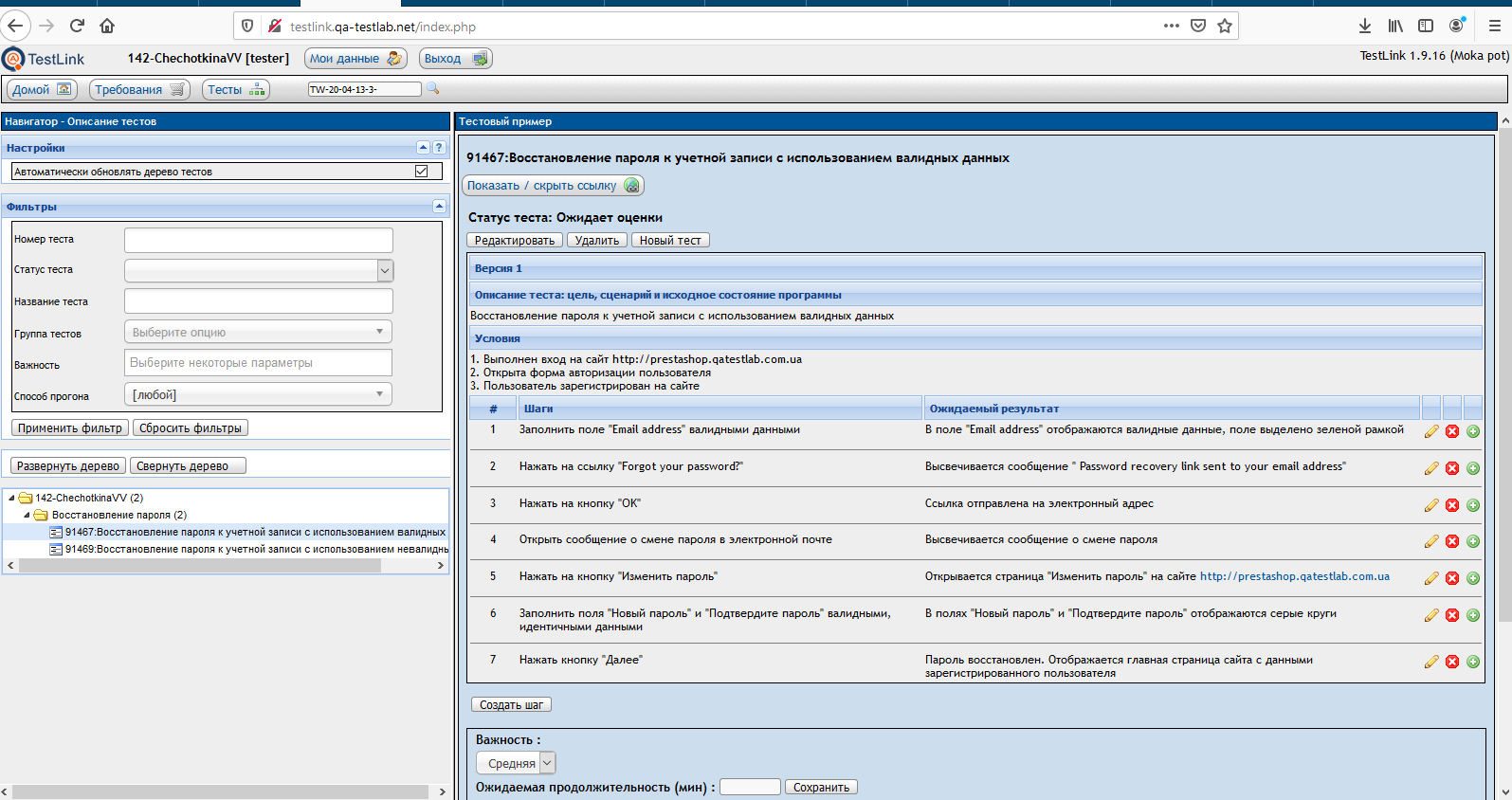Screen dimensions: 1512x800
Task: Click the pencil edit icon for step 6
Action: 1431,615
